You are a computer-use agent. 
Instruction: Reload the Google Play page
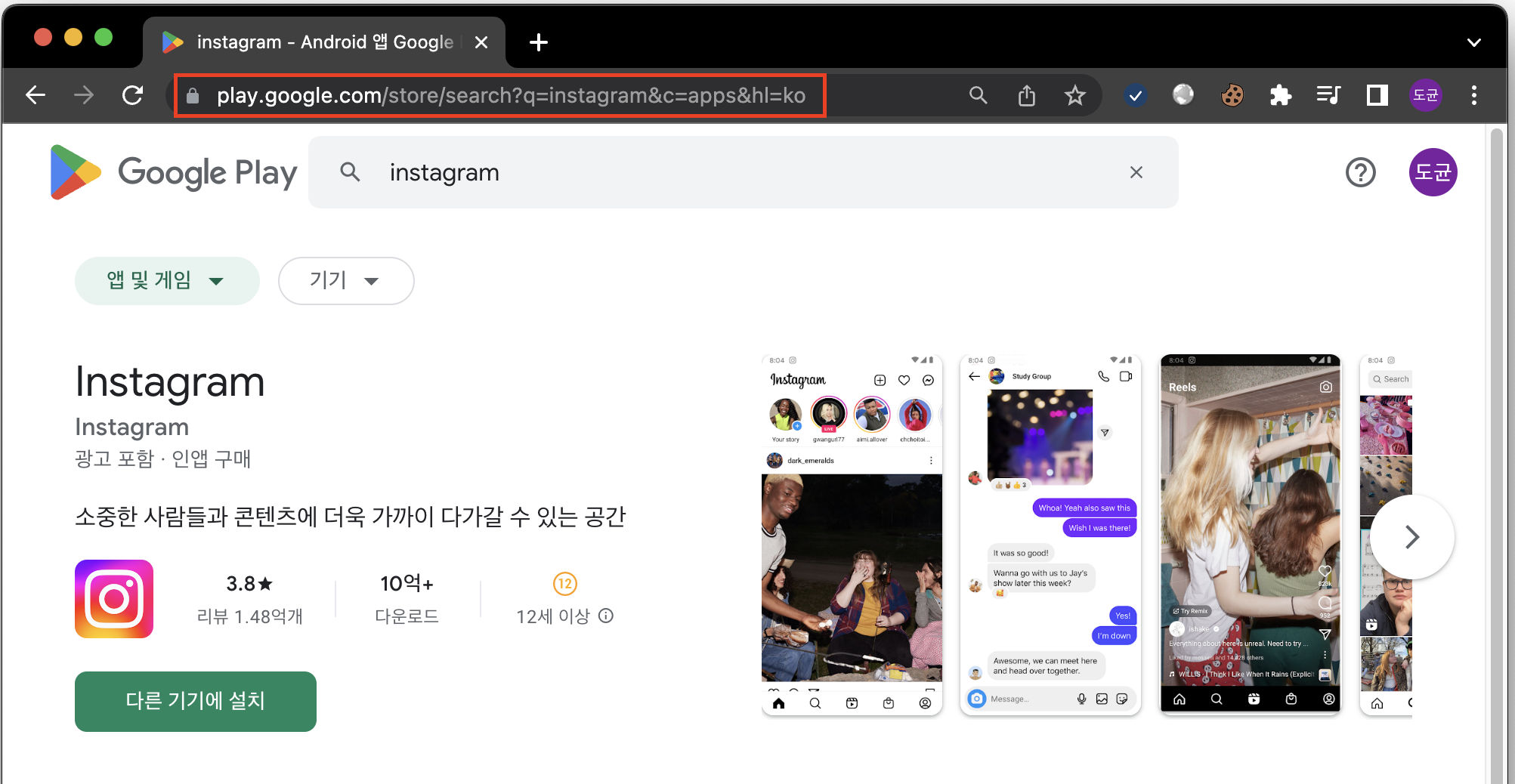pos(133,95)
